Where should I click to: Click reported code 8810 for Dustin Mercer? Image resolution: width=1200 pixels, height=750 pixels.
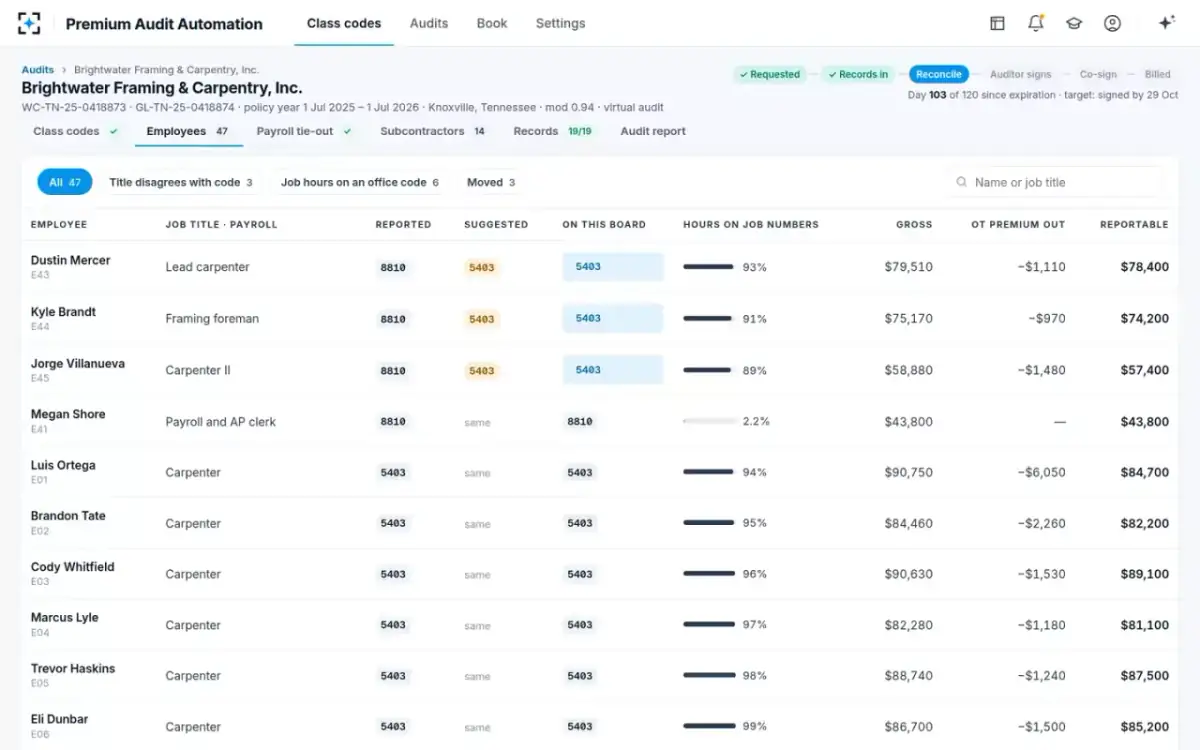pyautogui.click(x=393, y=268)
